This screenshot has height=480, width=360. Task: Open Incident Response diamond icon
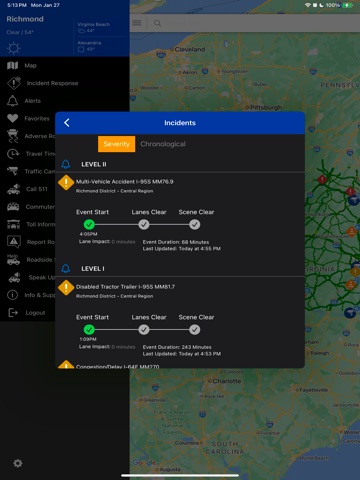pyautogui.click(x=14, y=83)
